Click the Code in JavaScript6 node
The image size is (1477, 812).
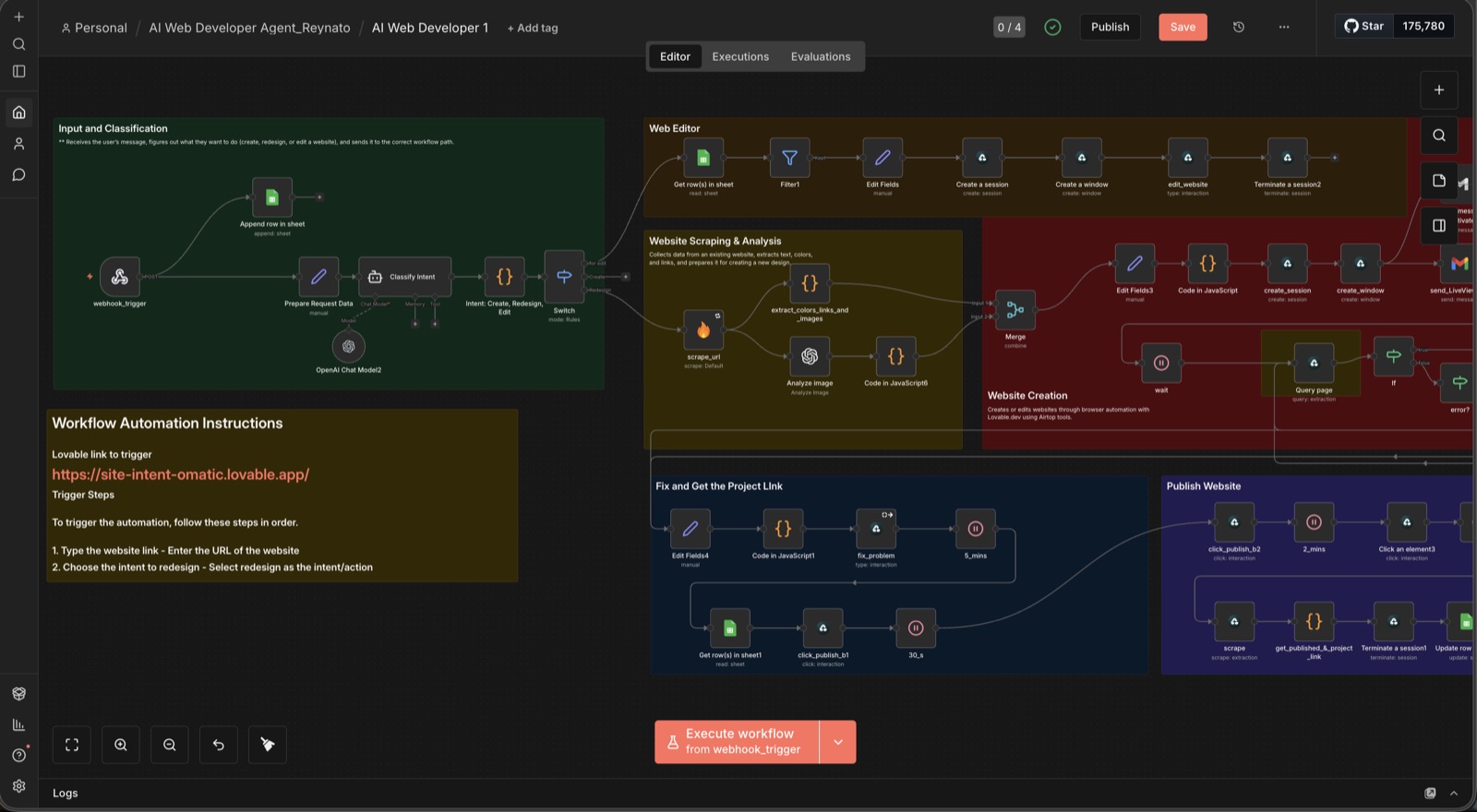coord(895,356)
